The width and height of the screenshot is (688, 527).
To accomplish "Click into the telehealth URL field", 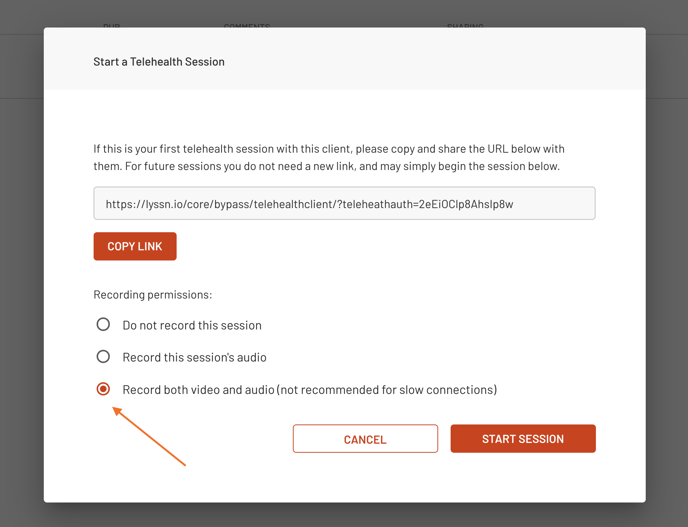I will click(344, 204).
